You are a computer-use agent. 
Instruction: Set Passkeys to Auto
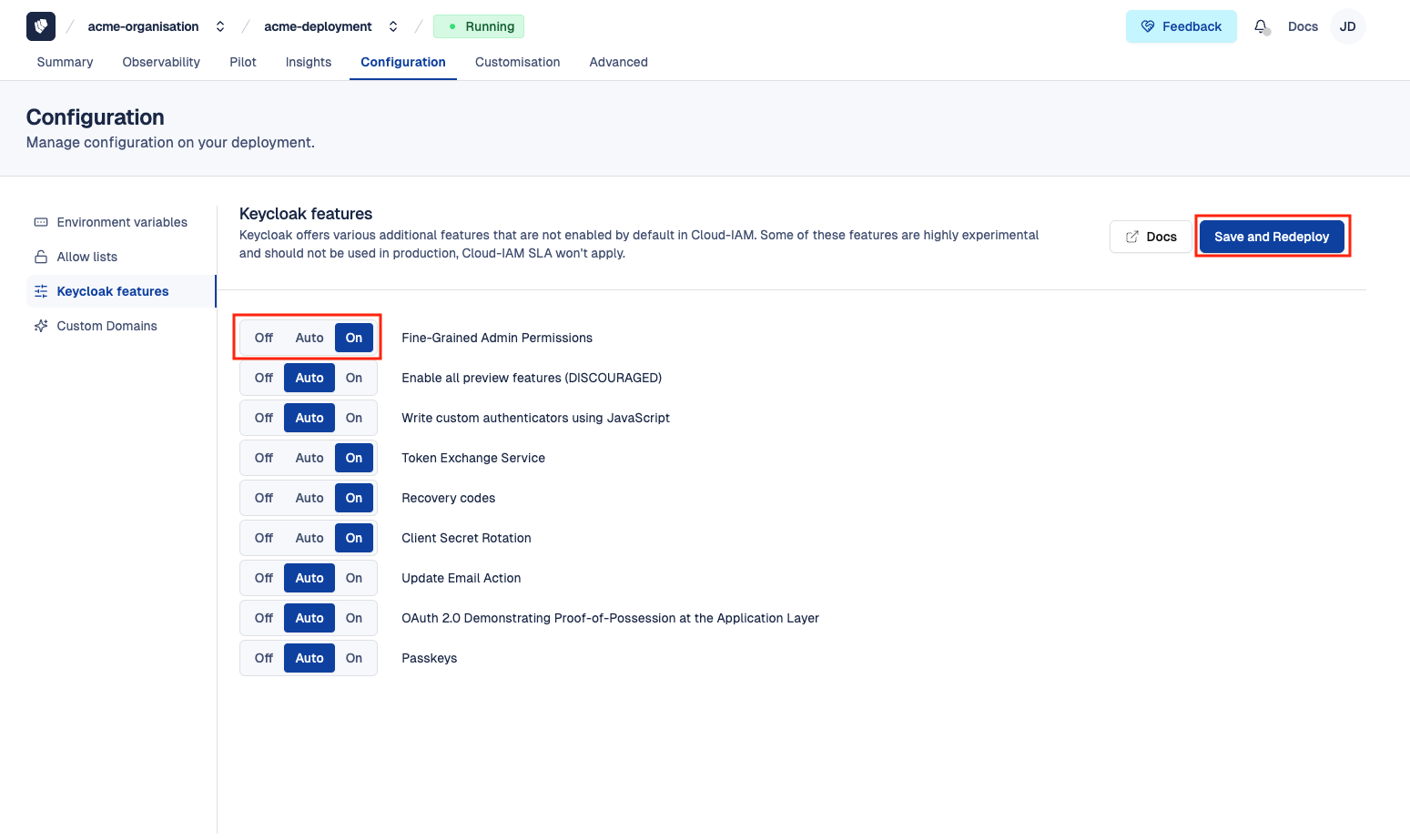(x=309, y=658)
